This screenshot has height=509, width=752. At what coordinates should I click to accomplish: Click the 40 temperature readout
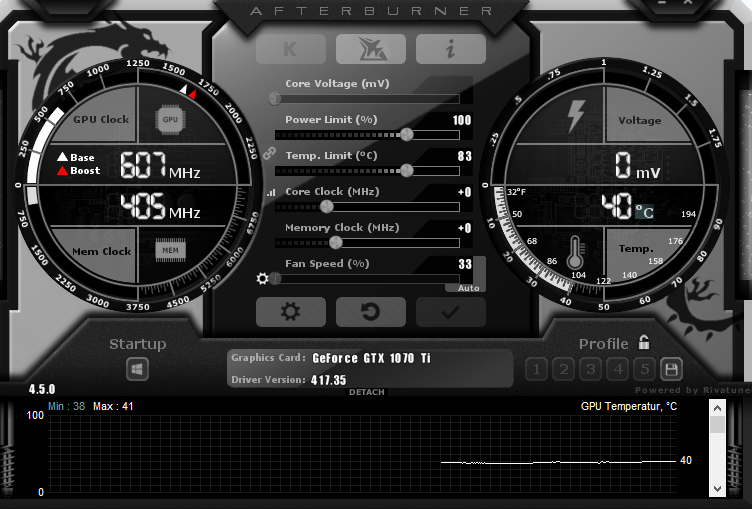tap(617, 207)
